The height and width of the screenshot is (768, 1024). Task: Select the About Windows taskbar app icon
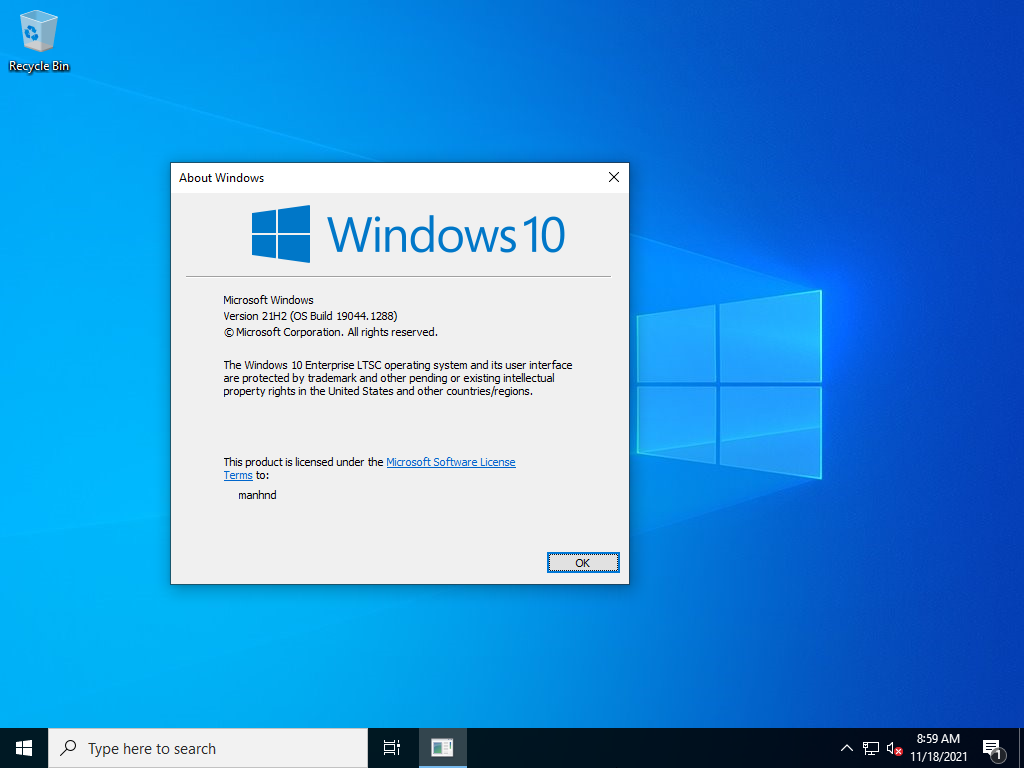[x=442, y=748]
